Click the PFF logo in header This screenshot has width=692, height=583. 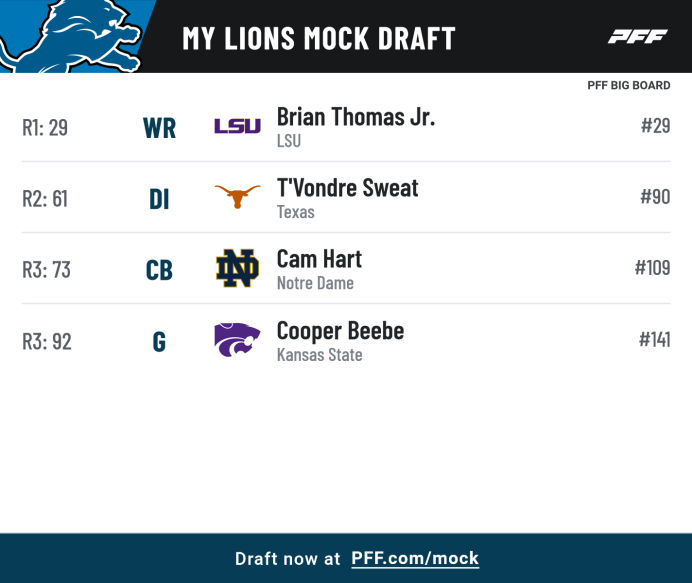[x=638, y=37]
